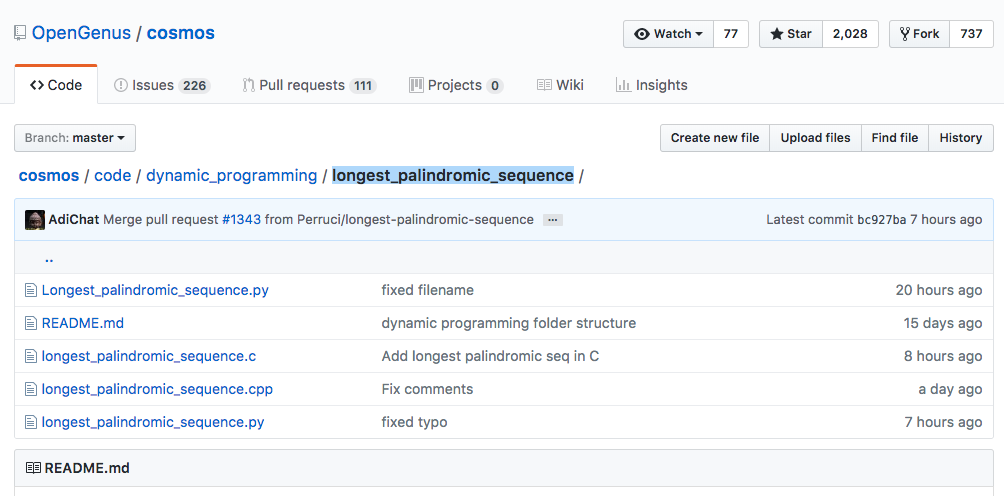Open latest commit bc927ba

(881, 220)
